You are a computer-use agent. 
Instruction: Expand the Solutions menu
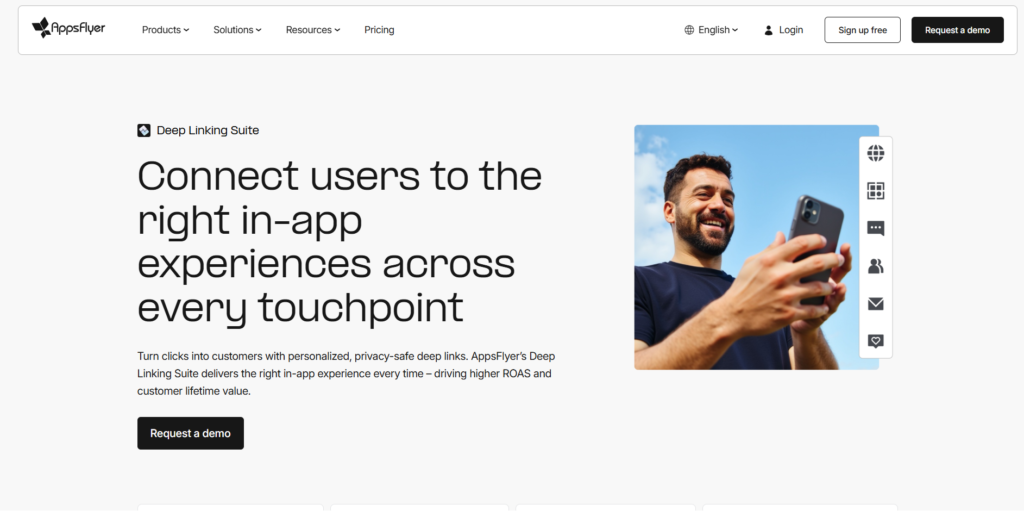237,30
